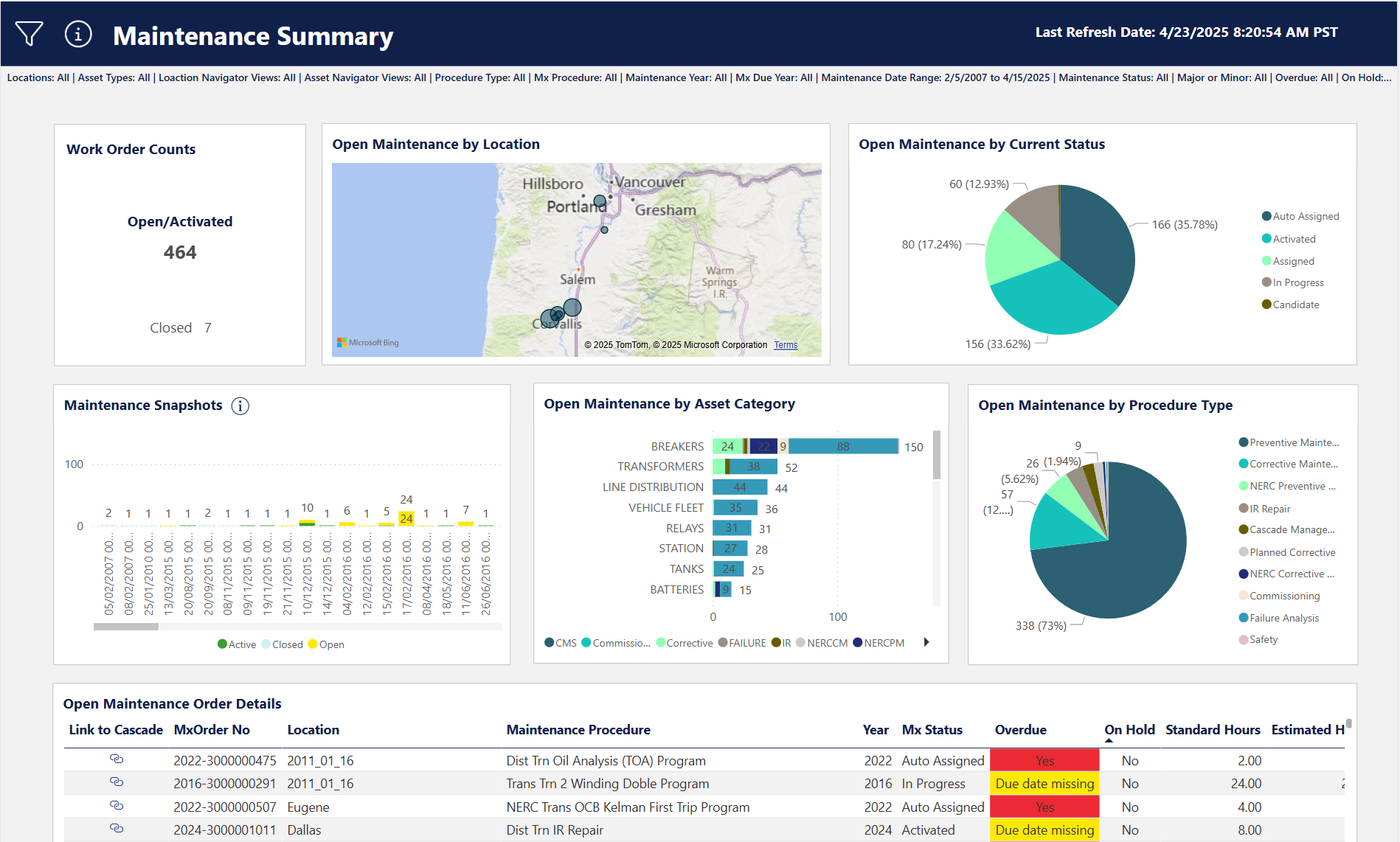Open the Maintenance Snapshots info tooltip

point(240,406)
